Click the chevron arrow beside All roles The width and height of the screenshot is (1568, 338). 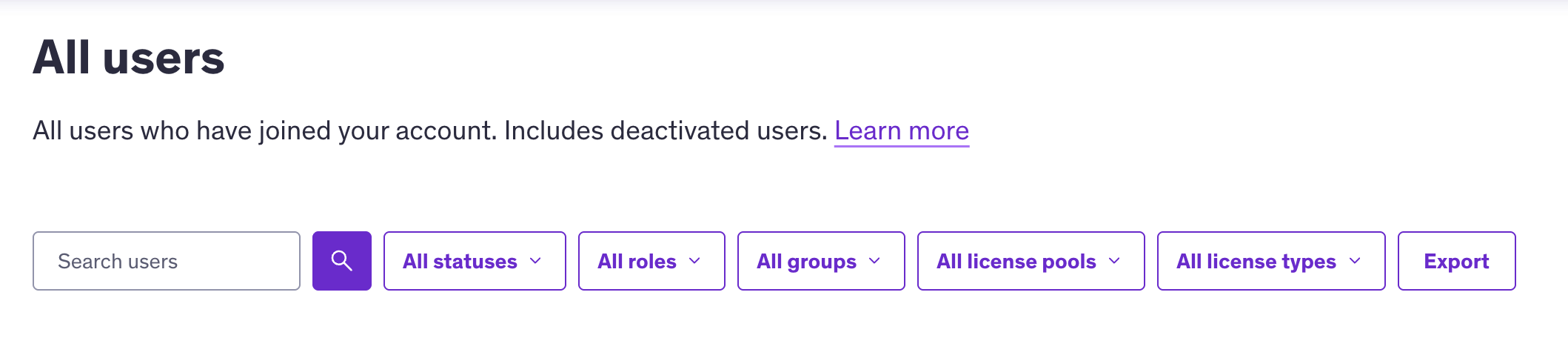(694, 261)
